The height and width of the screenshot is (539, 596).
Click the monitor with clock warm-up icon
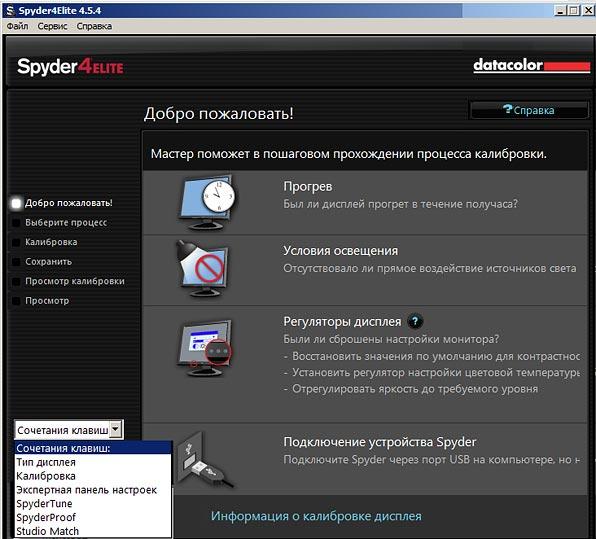(206, 202)
